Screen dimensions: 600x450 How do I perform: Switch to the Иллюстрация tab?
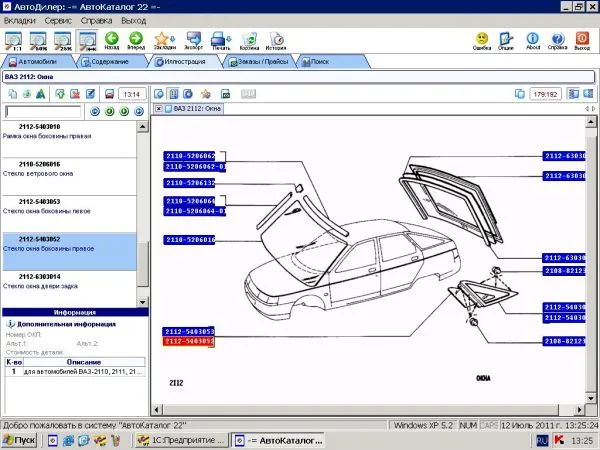tap(184, 62)
